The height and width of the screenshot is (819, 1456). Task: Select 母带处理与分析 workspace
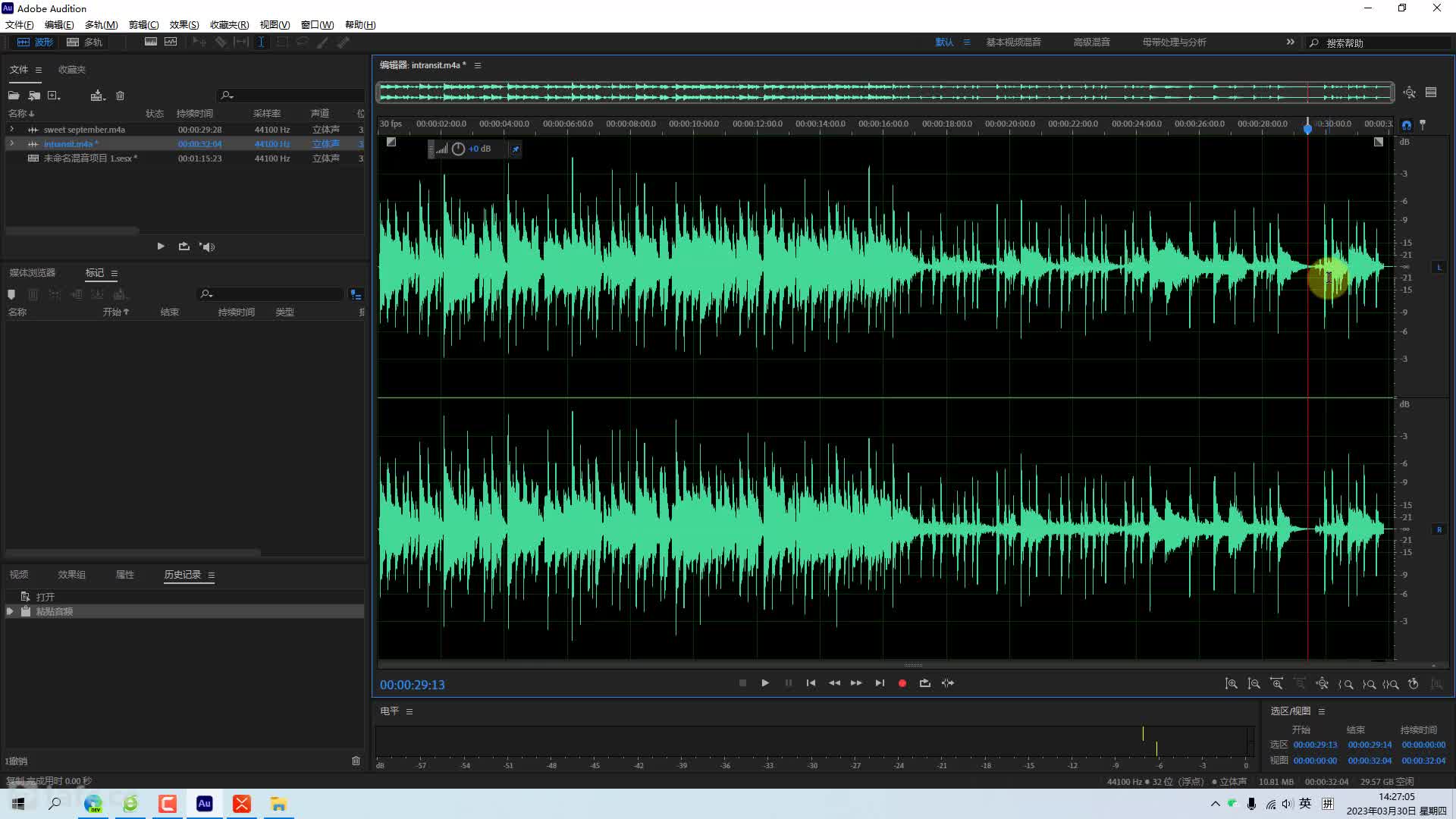pos(1174,42)
